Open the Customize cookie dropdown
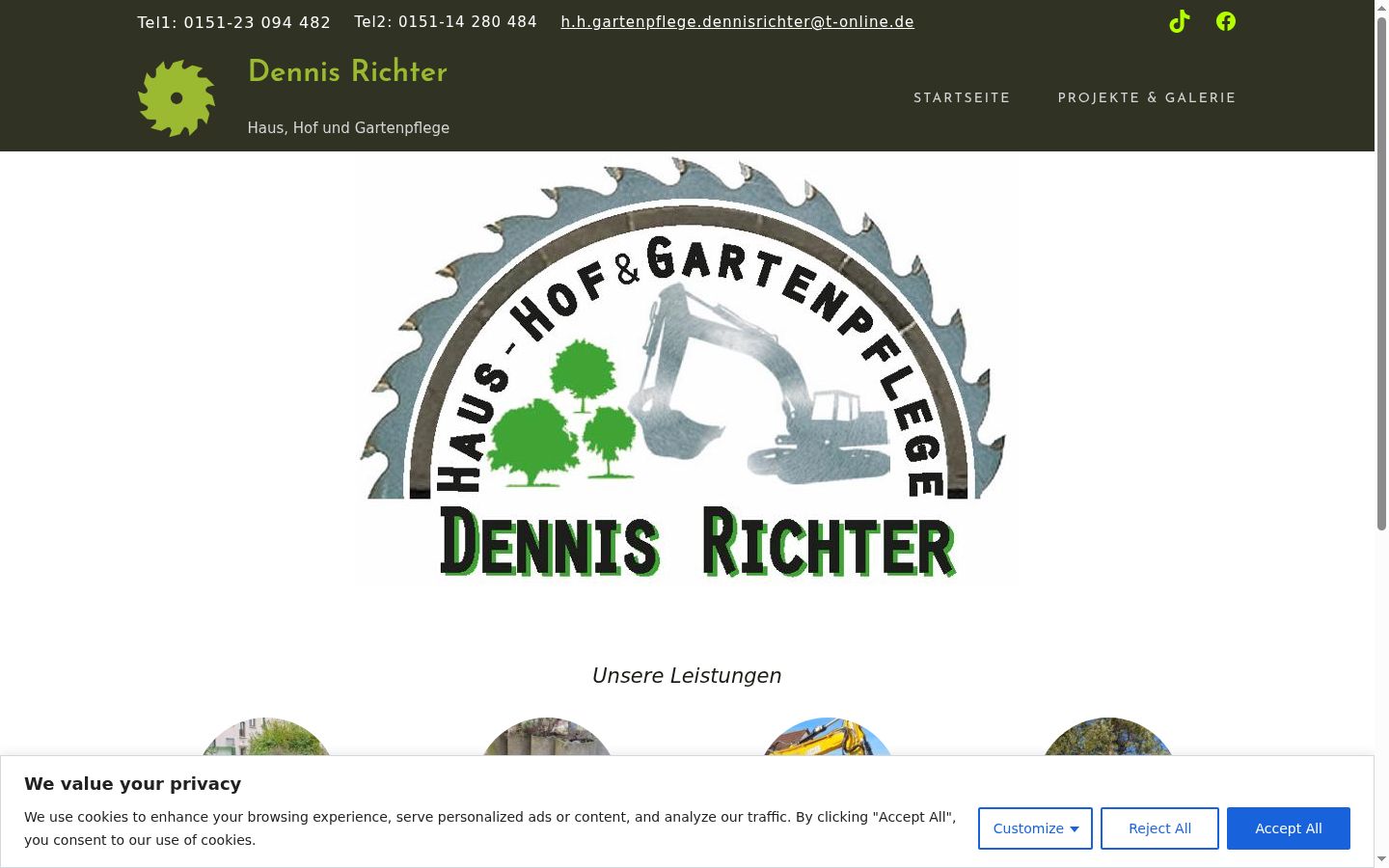Image resolution: width=1389 pixels, height=868 pixels. (x=1035, y=828)
